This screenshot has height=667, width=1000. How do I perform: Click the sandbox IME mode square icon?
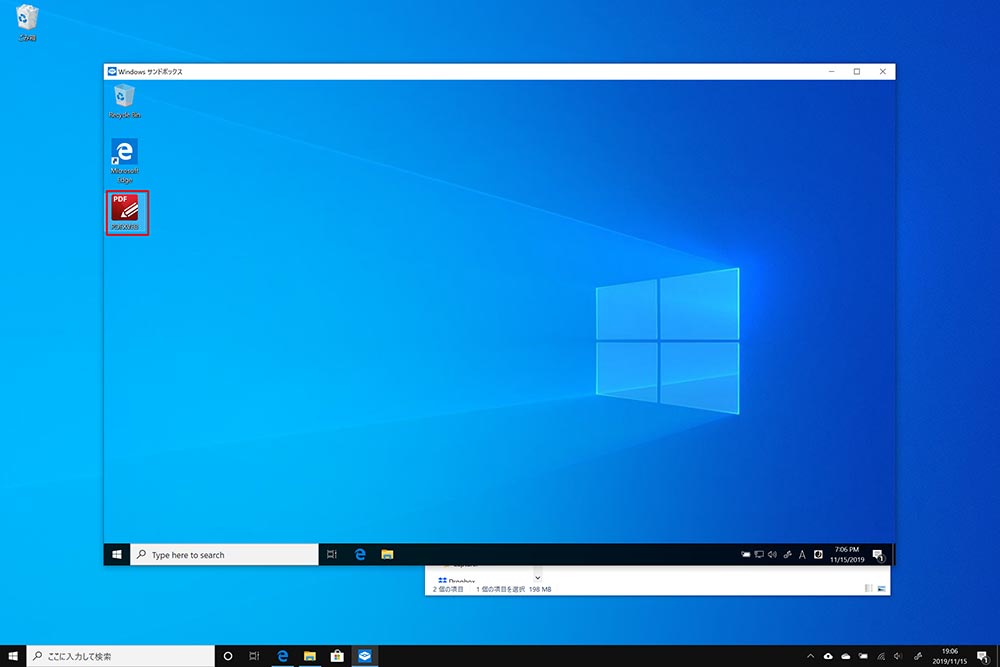[818, 555]
